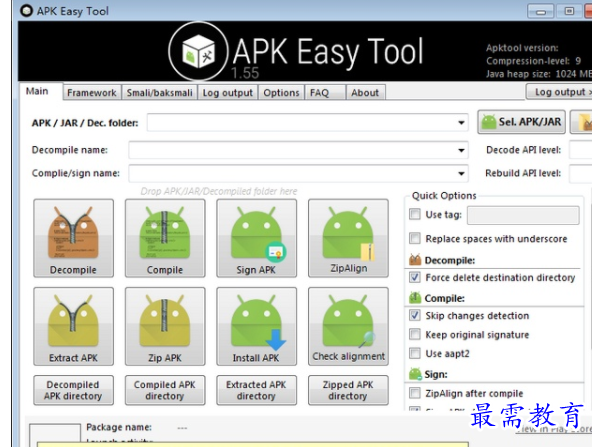Click the Compile android icon button
The width and height of the screenshot is (592, 447).
(165, 238)
